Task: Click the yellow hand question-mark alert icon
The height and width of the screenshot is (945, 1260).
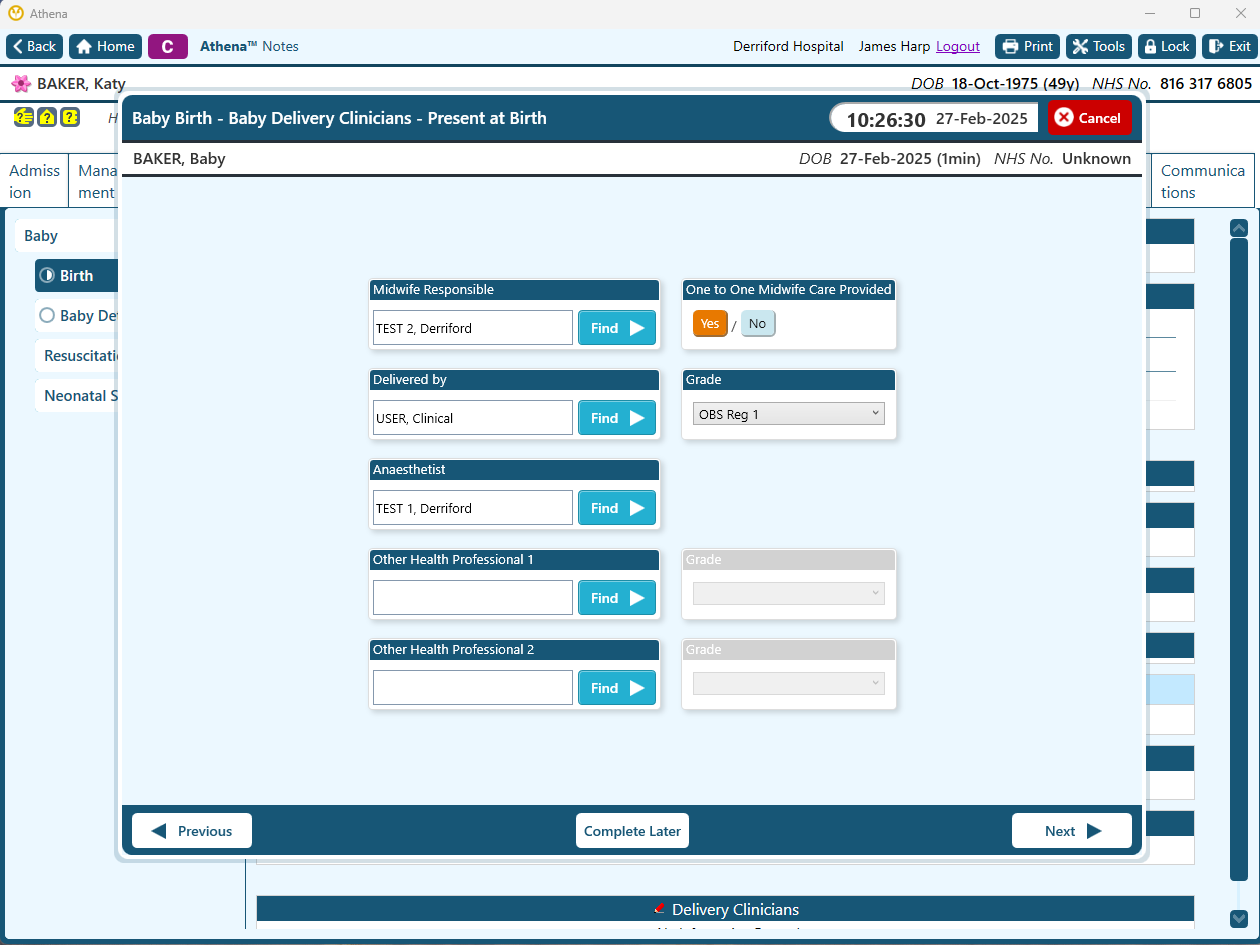Action: 23,118
